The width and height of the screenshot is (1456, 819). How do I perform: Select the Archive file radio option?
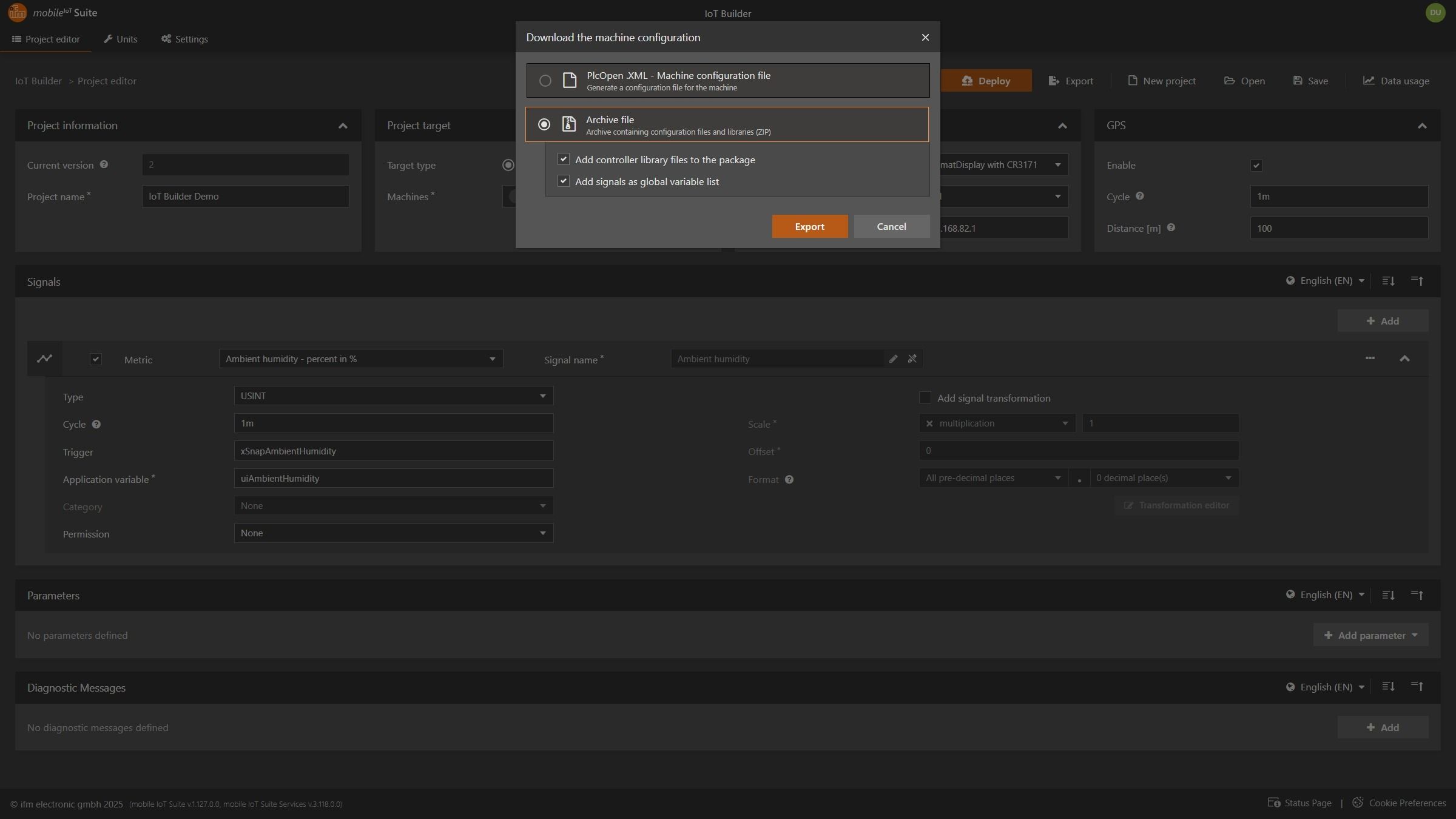pos(544,124)
